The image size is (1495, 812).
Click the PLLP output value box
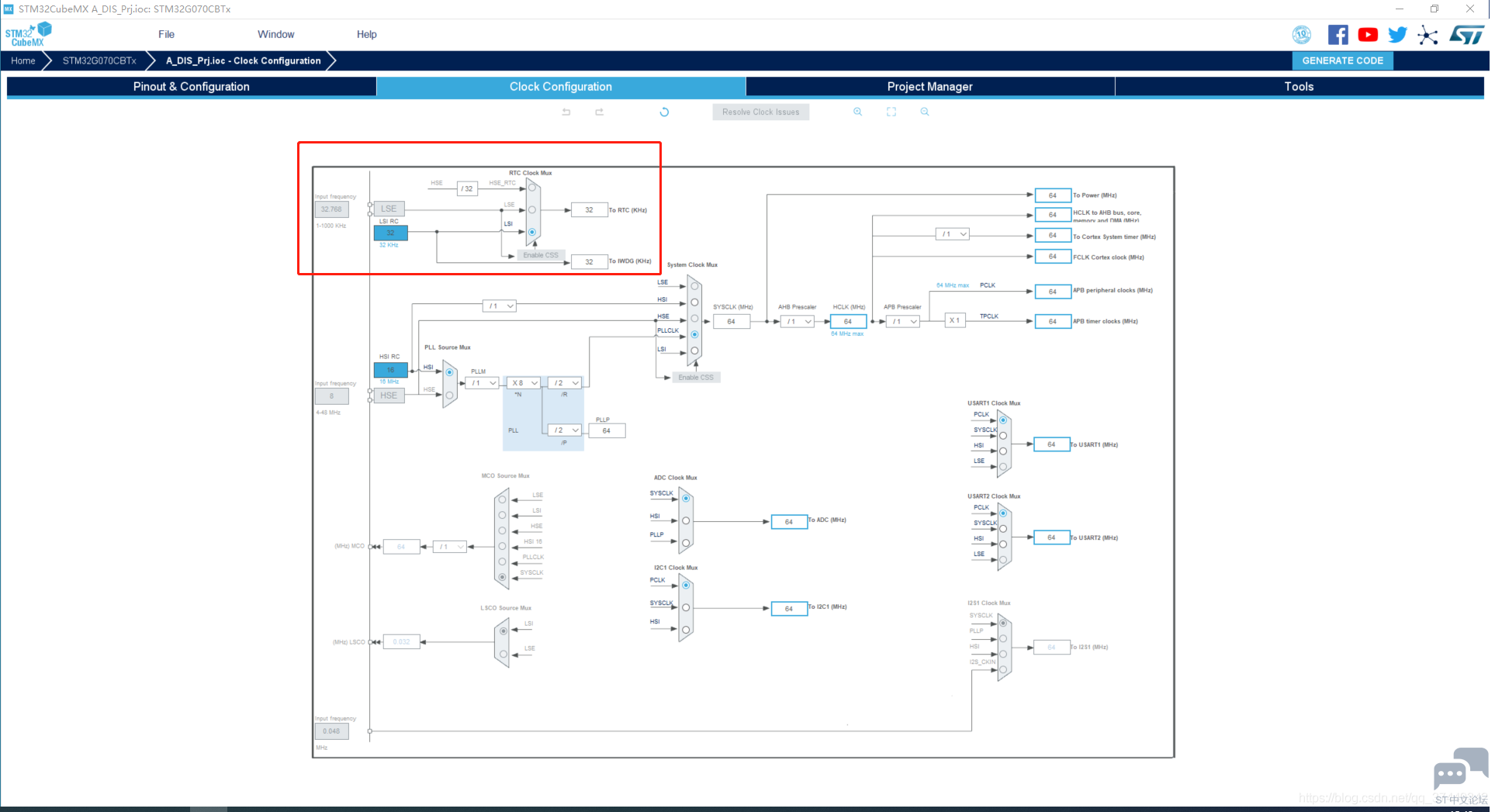tap(607, 431)
